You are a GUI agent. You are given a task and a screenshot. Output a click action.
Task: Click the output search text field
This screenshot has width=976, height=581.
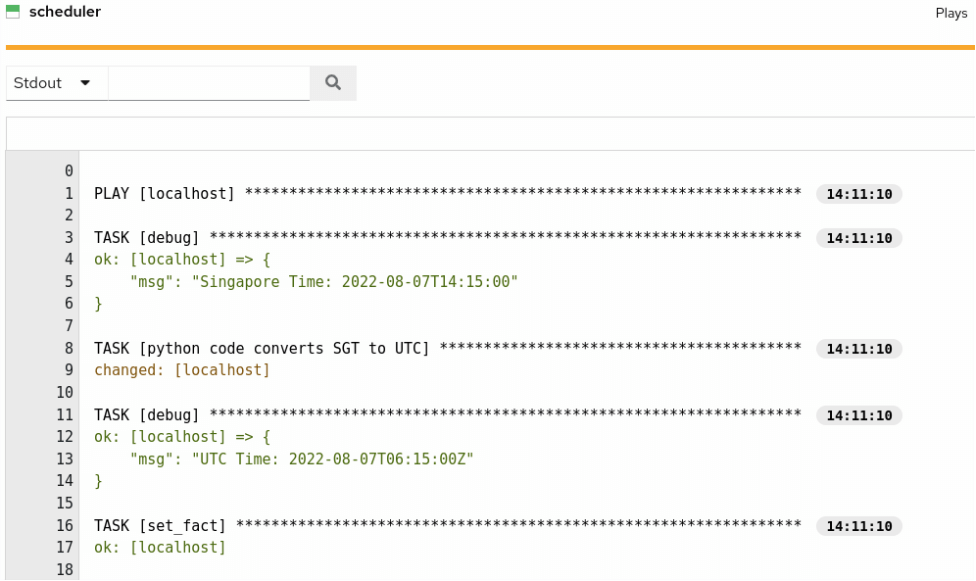pos(208,84)
